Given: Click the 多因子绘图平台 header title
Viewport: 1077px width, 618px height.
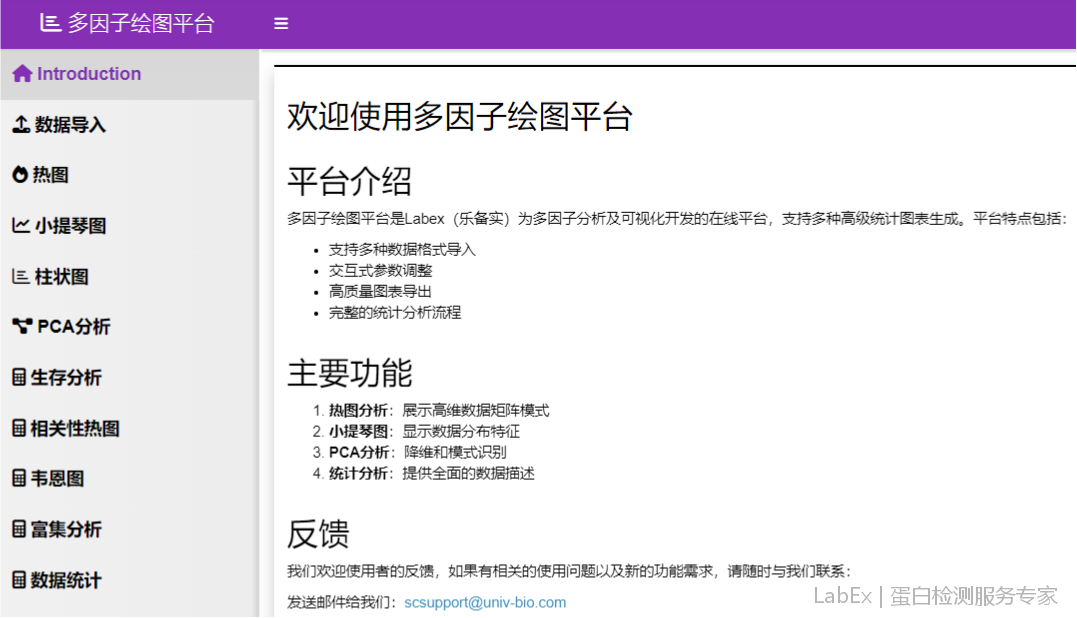Looking at the screenshot, I should [x=140, y=23].
